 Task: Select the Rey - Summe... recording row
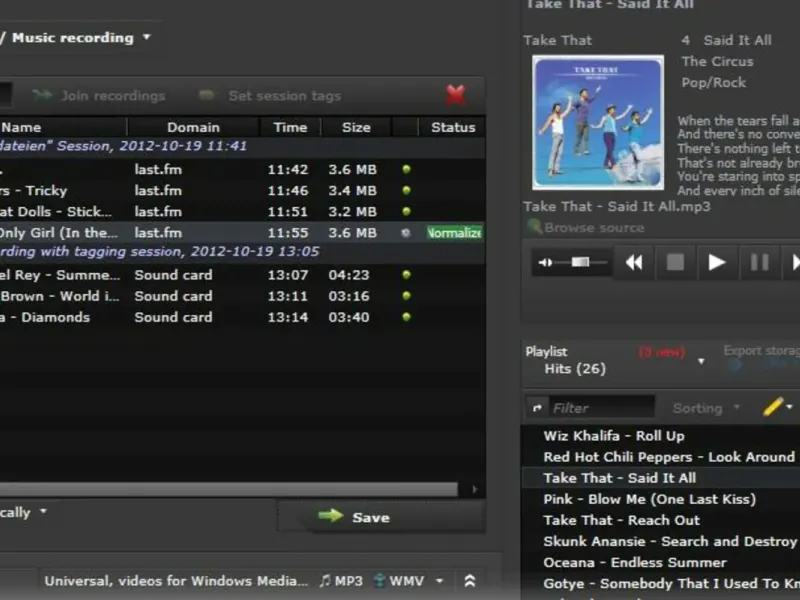pyautogui.click(x=242, y=275)
